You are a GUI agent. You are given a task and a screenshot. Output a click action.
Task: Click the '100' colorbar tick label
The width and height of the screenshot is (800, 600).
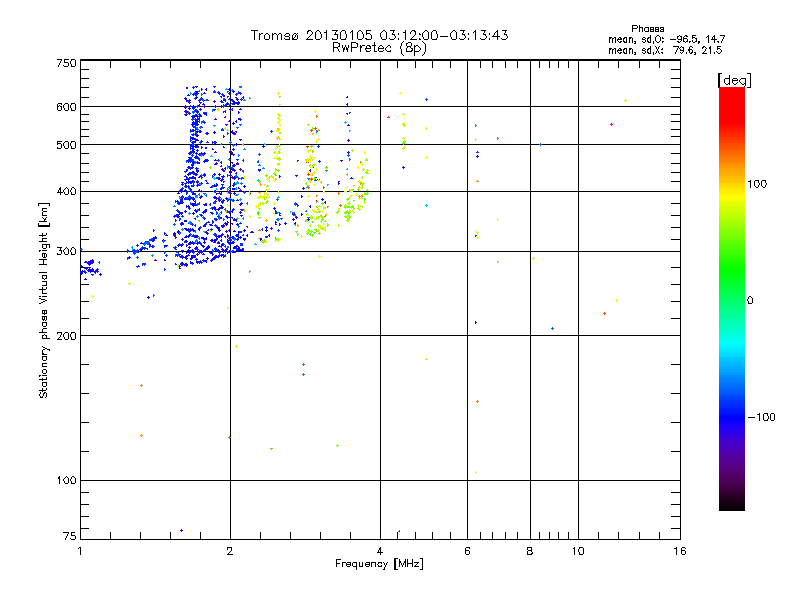pos(757,184)
